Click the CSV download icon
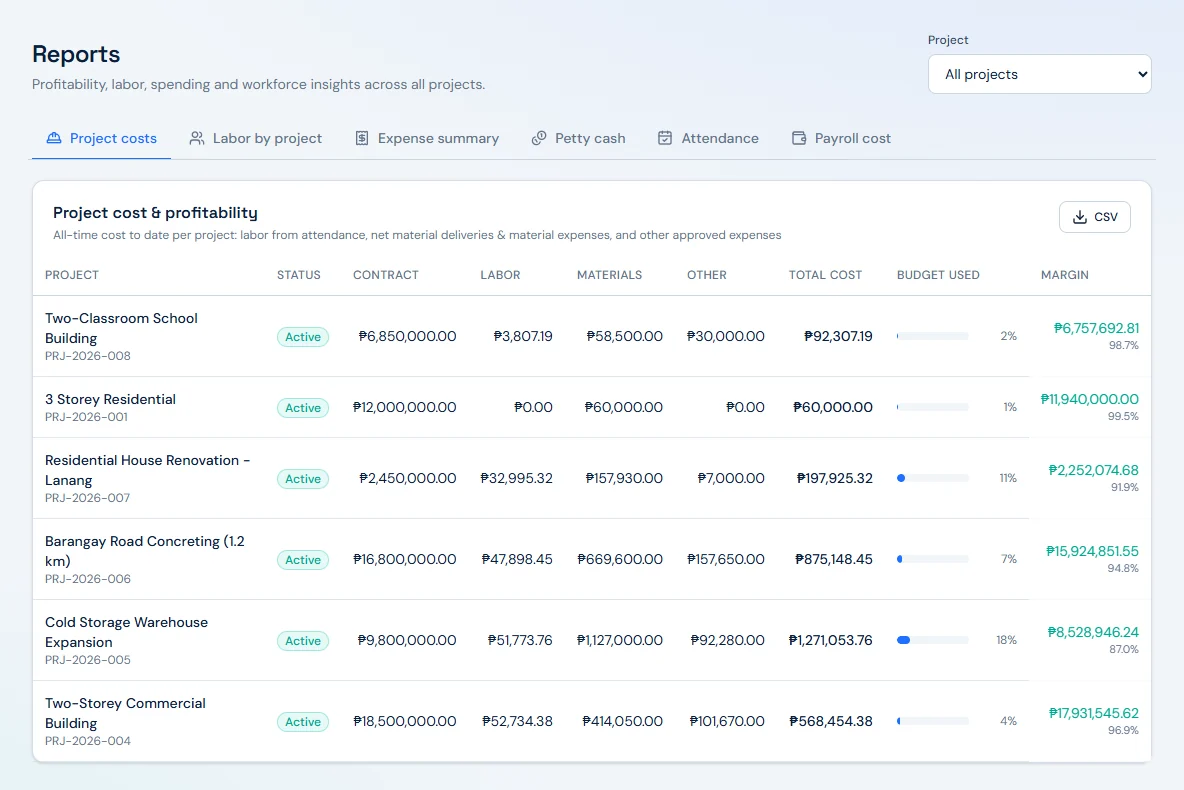The image size is (1184, 790). pyautogui.click(x=1080, y=217)
